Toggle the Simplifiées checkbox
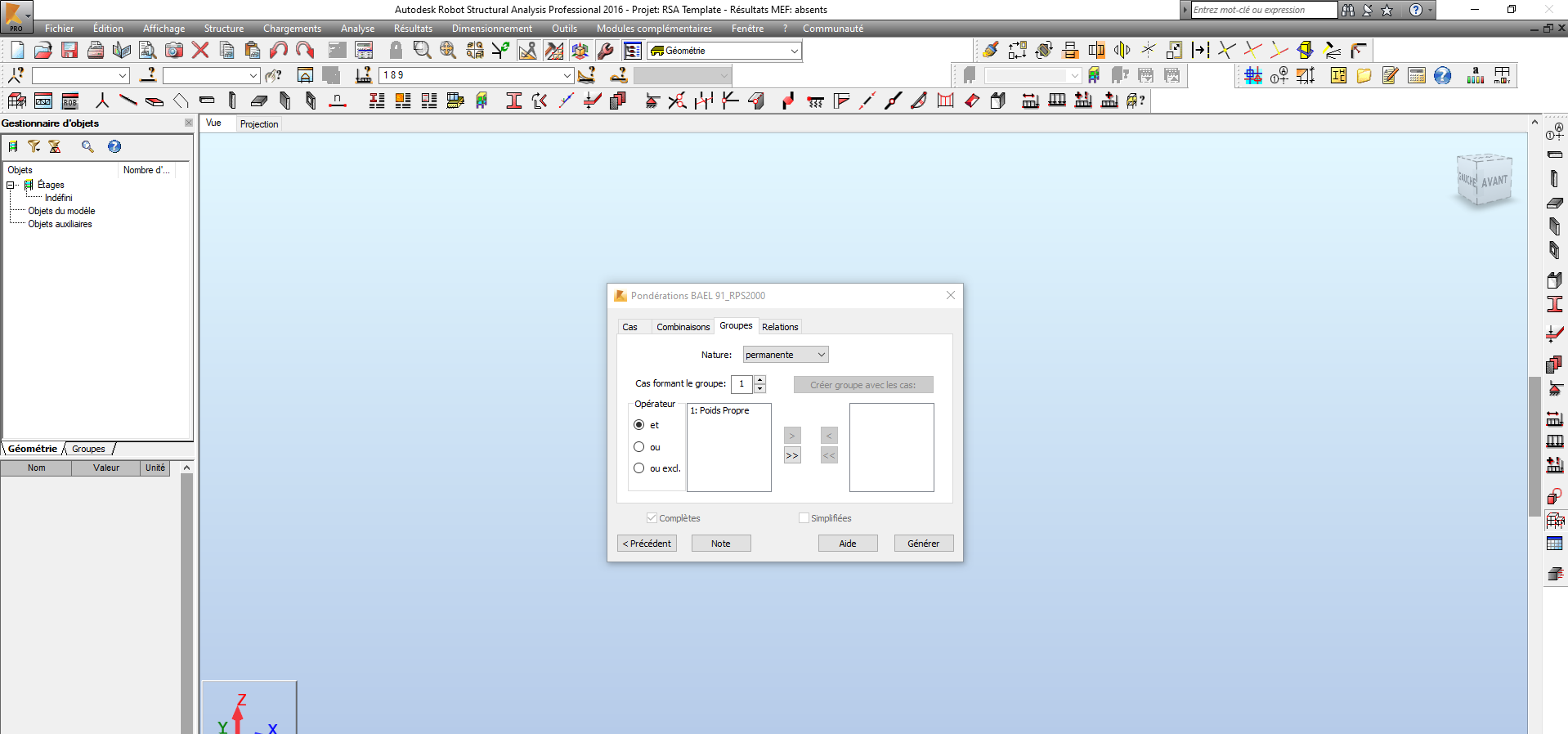1568x734 pixels. point(804,518)
